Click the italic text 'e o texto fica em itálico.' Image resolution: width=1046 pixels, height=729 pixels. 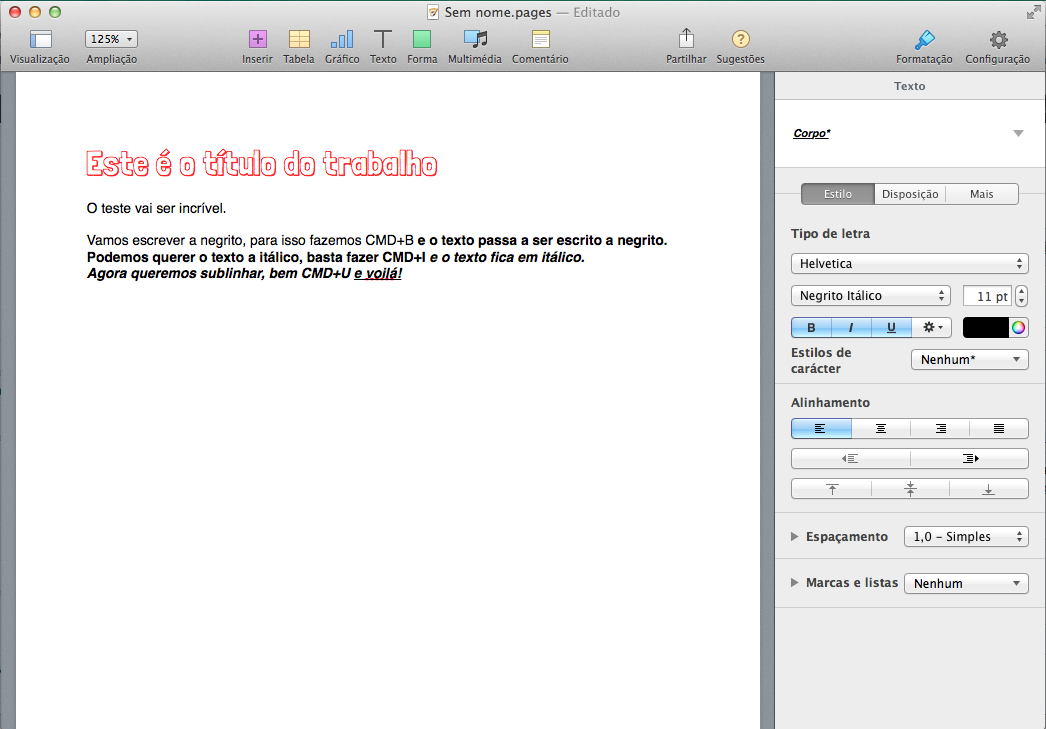[x=507, y=257]
